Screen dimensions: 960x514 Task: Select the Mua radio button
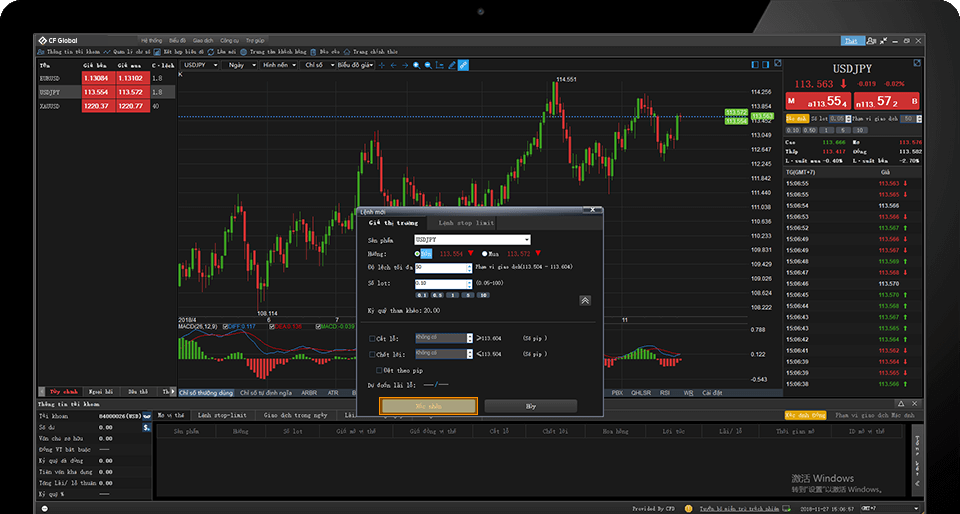[x=484, y=254]
